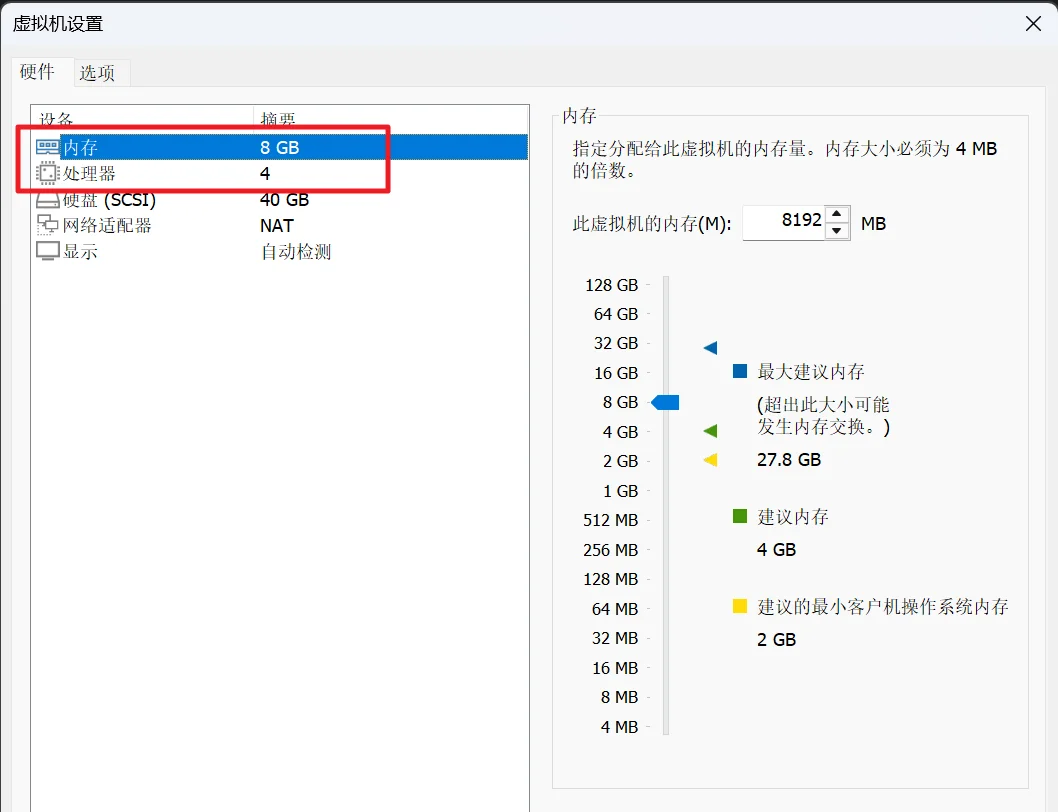The width and height of the screenshot is (1058, 812).
Task: Click the blue maximum recommended memory marker
Action: pos(711,348)
